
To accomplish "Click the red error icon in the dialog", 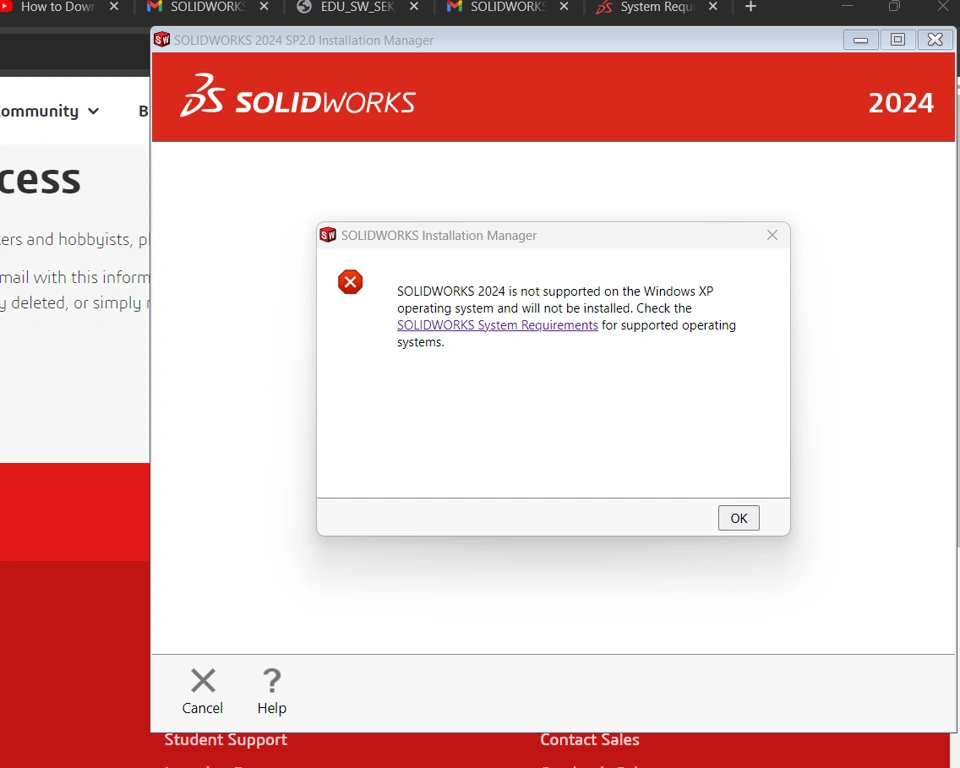I will click(350, 282).
